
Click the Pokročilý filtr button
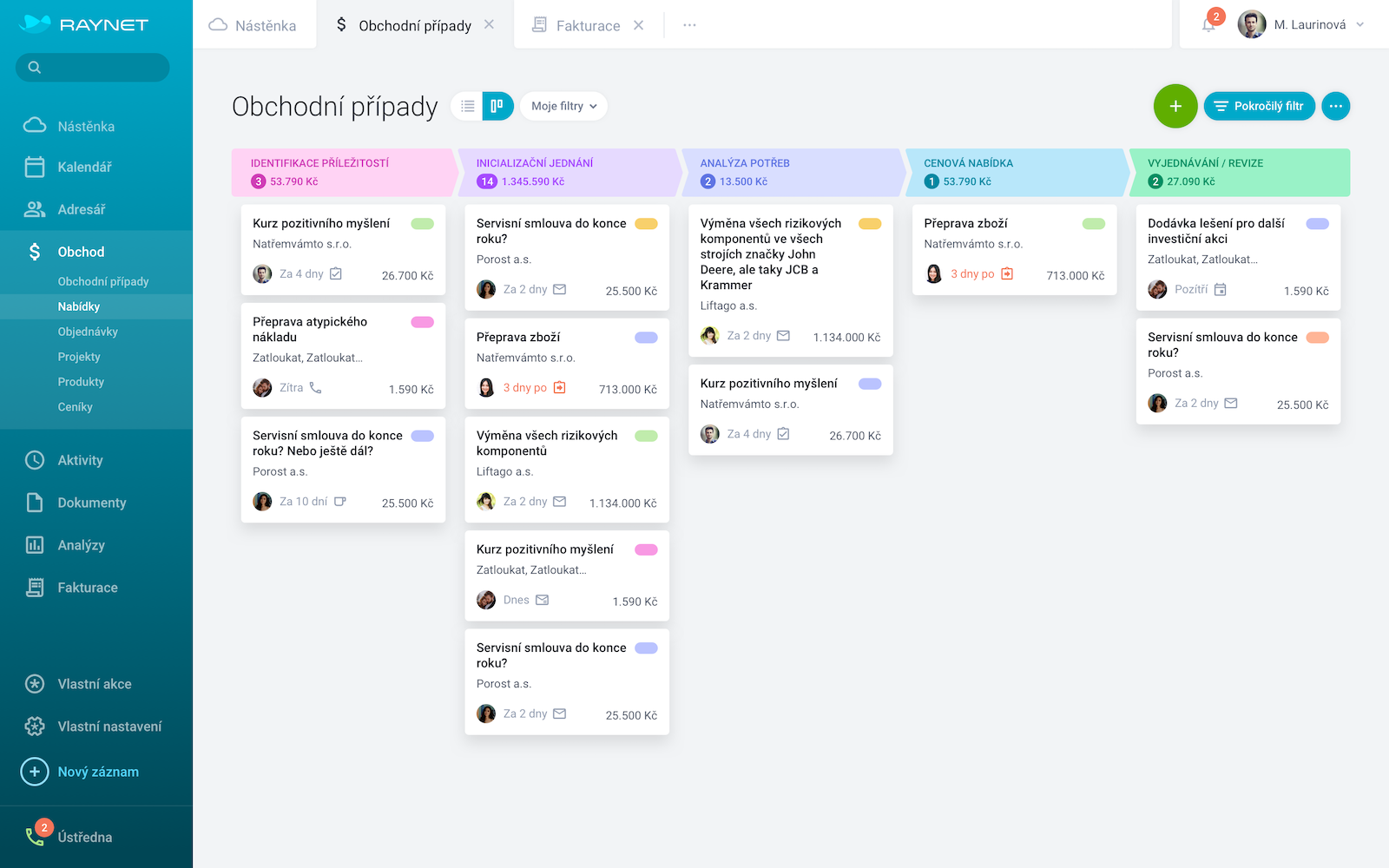[1259, 106]
